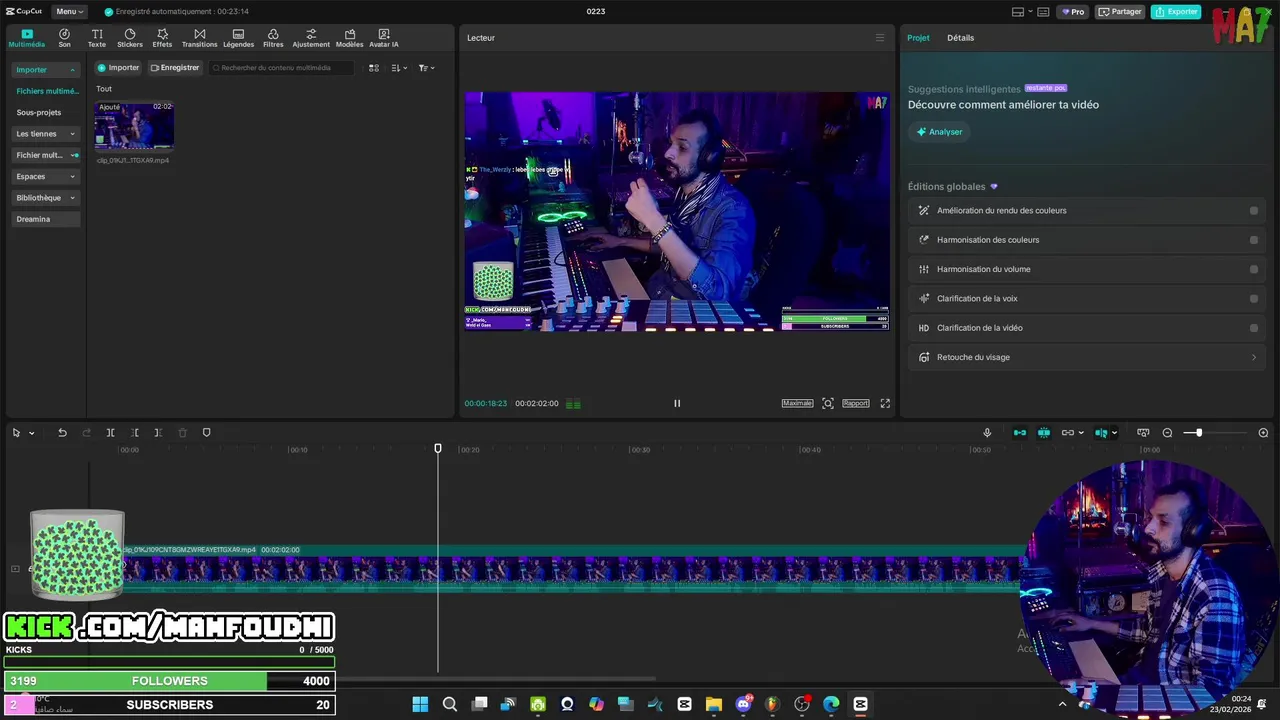Toggle Clarification de la voix
The width and height of the screenshot is (1280, 720).
click(1254, 298)
